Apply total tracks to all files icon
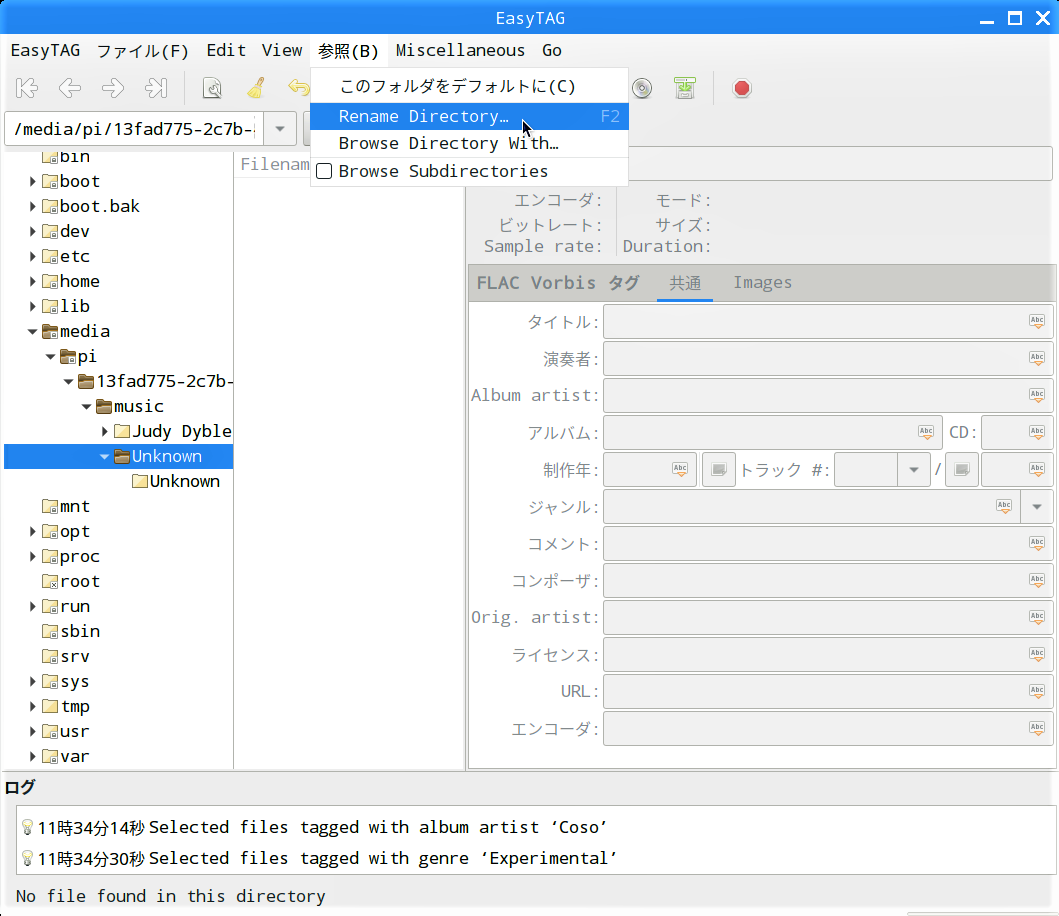The width and height of the screenshot is (1059, 916). point(1037,469)
